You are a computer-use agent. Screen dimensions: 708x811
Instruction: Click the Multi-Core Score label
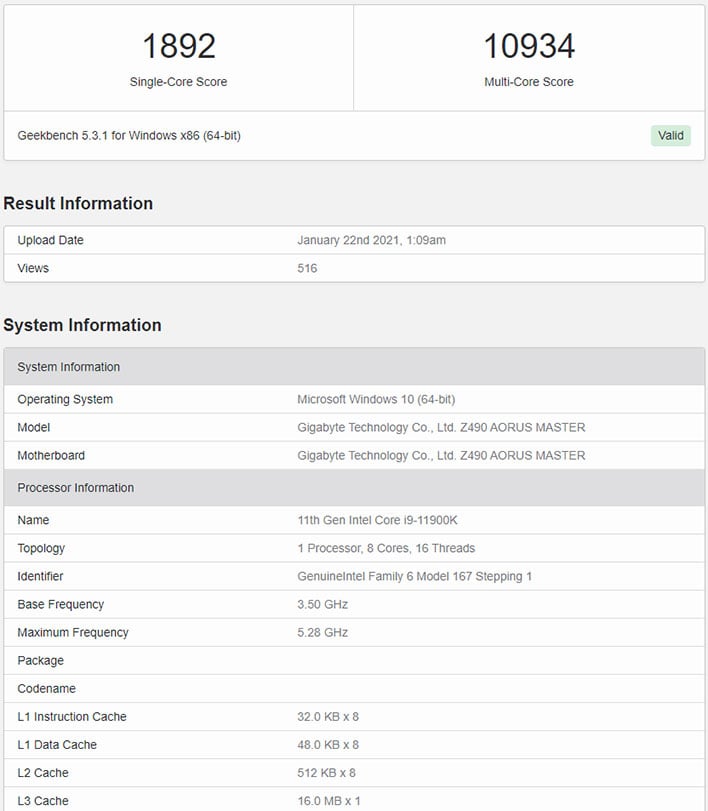point(529,82)
